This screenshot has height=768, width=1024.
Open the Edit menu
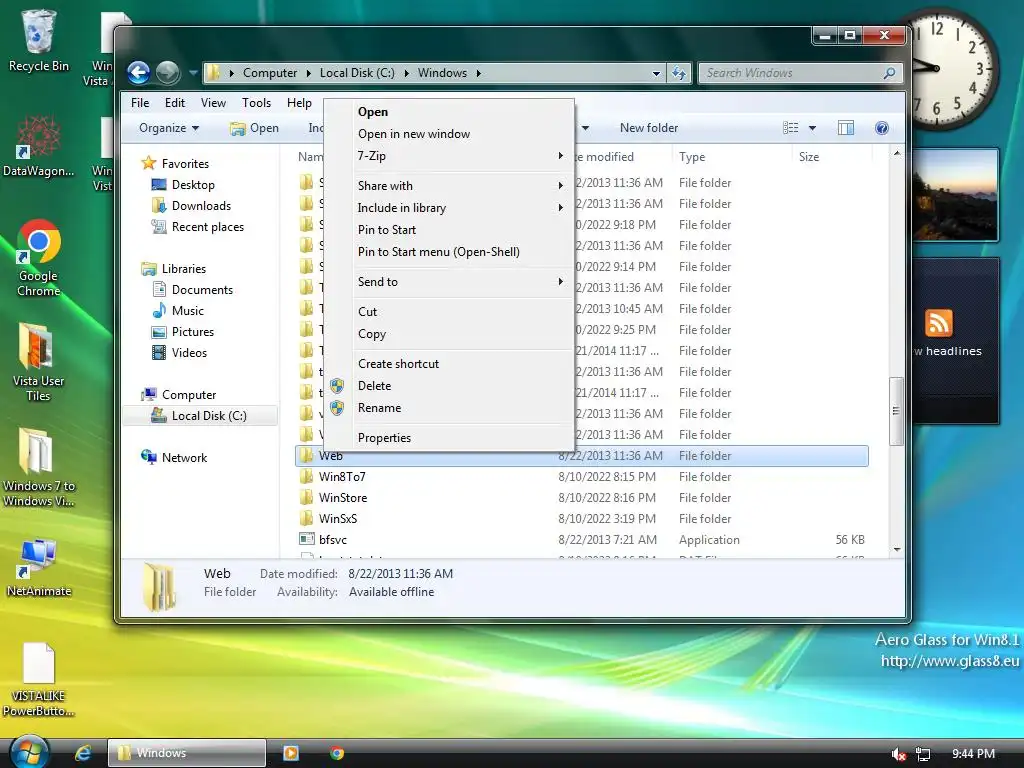(x=174, y=103)
